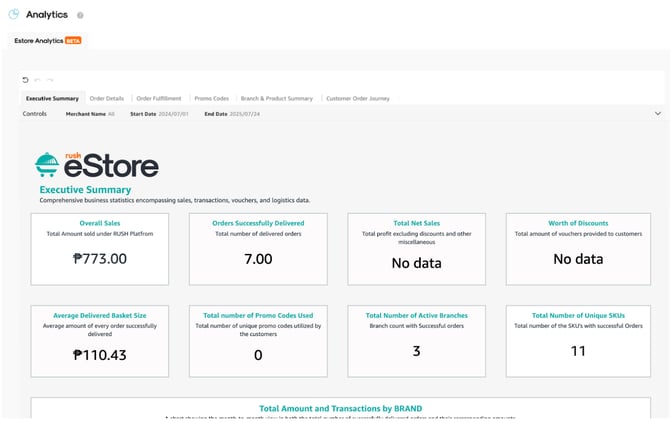The height and width of the screenshot is (422, 670).
Task: Click the Worth of Discounts title
Action: click(578, 223)
